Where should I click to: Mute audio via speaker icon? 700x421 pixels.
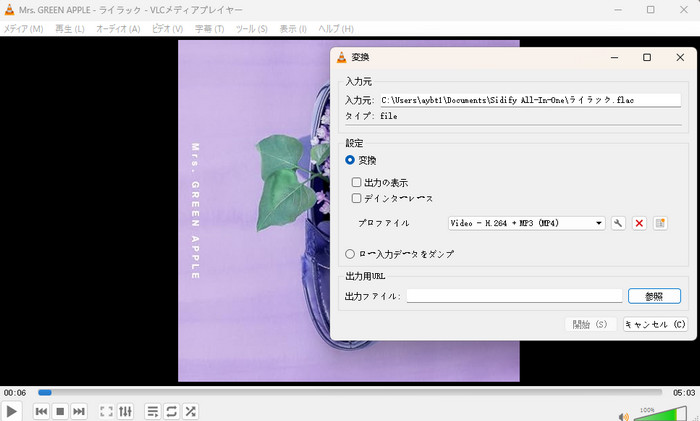pos(624,417)
